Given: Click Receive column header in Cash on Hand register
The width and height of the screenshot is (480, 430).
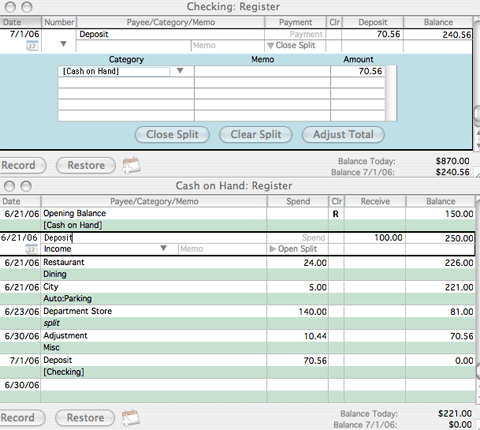Looking at the screenshot, I should click(375, 201).
